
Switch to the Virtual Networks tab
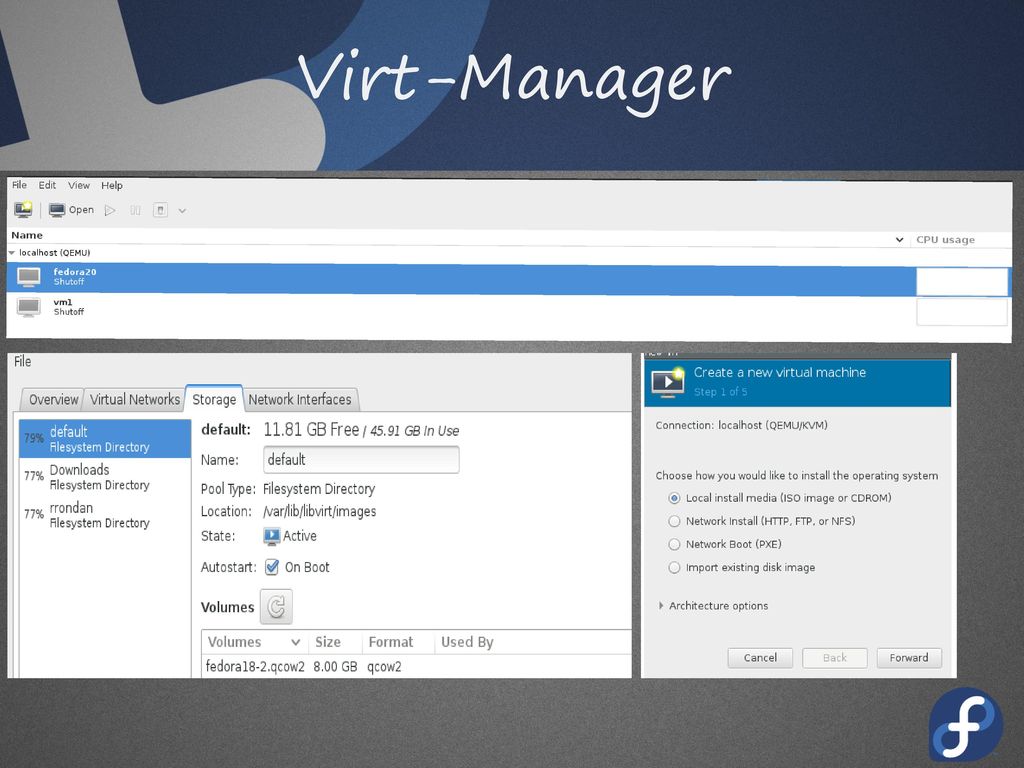click(135, 400)
